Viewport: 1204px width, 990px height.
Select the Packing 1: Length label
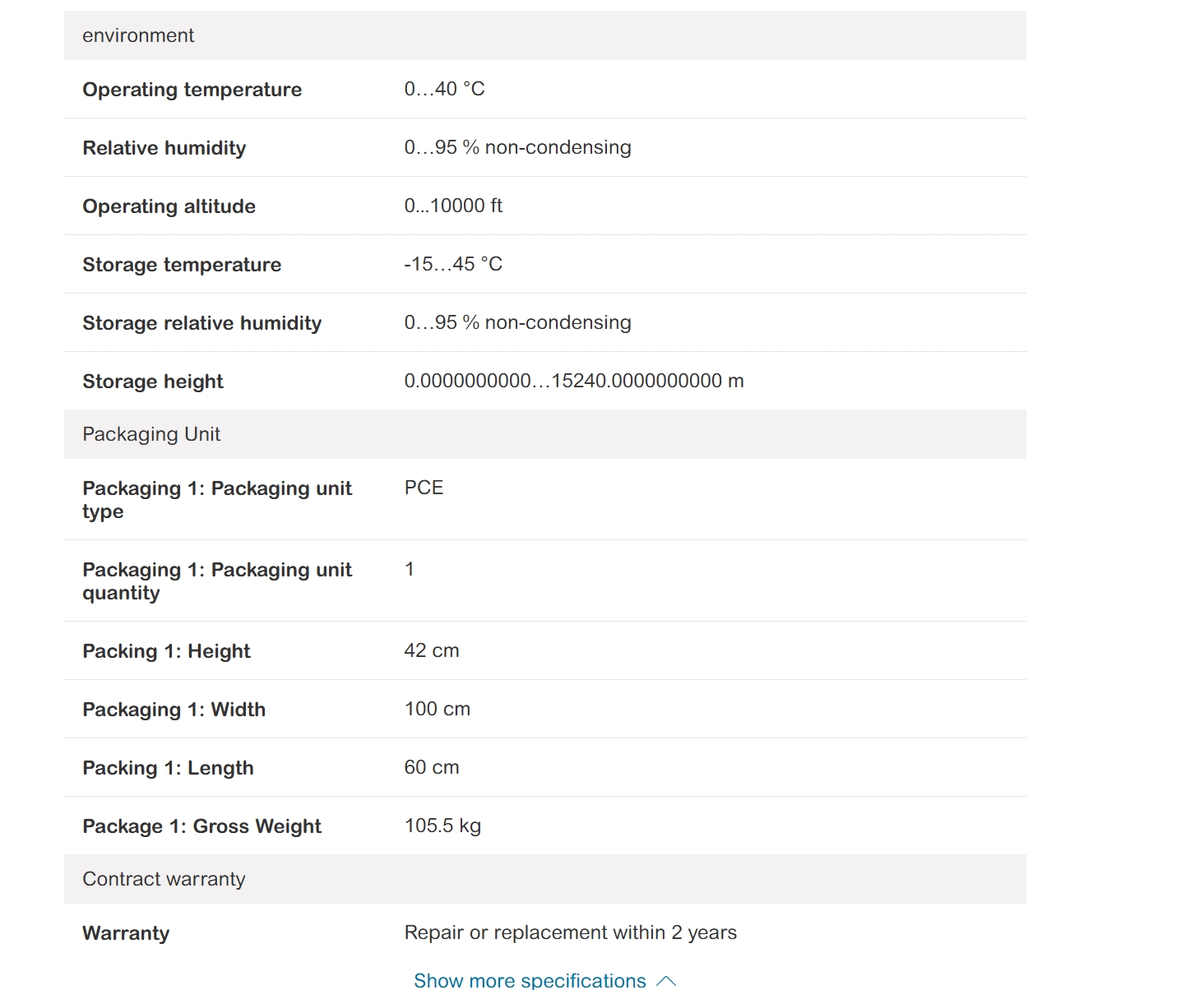[168, 768]
